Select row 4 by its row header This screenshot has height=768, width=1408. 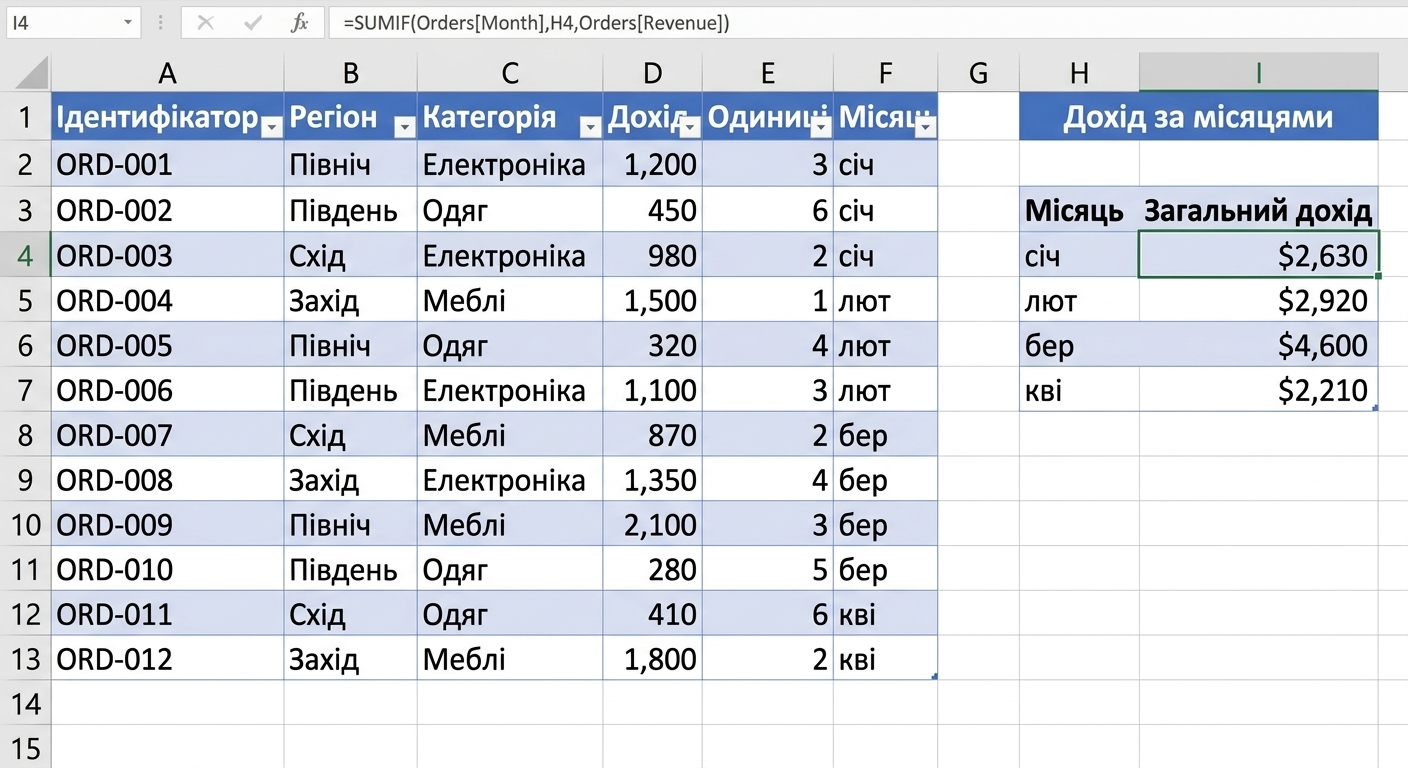coord(26,255)
